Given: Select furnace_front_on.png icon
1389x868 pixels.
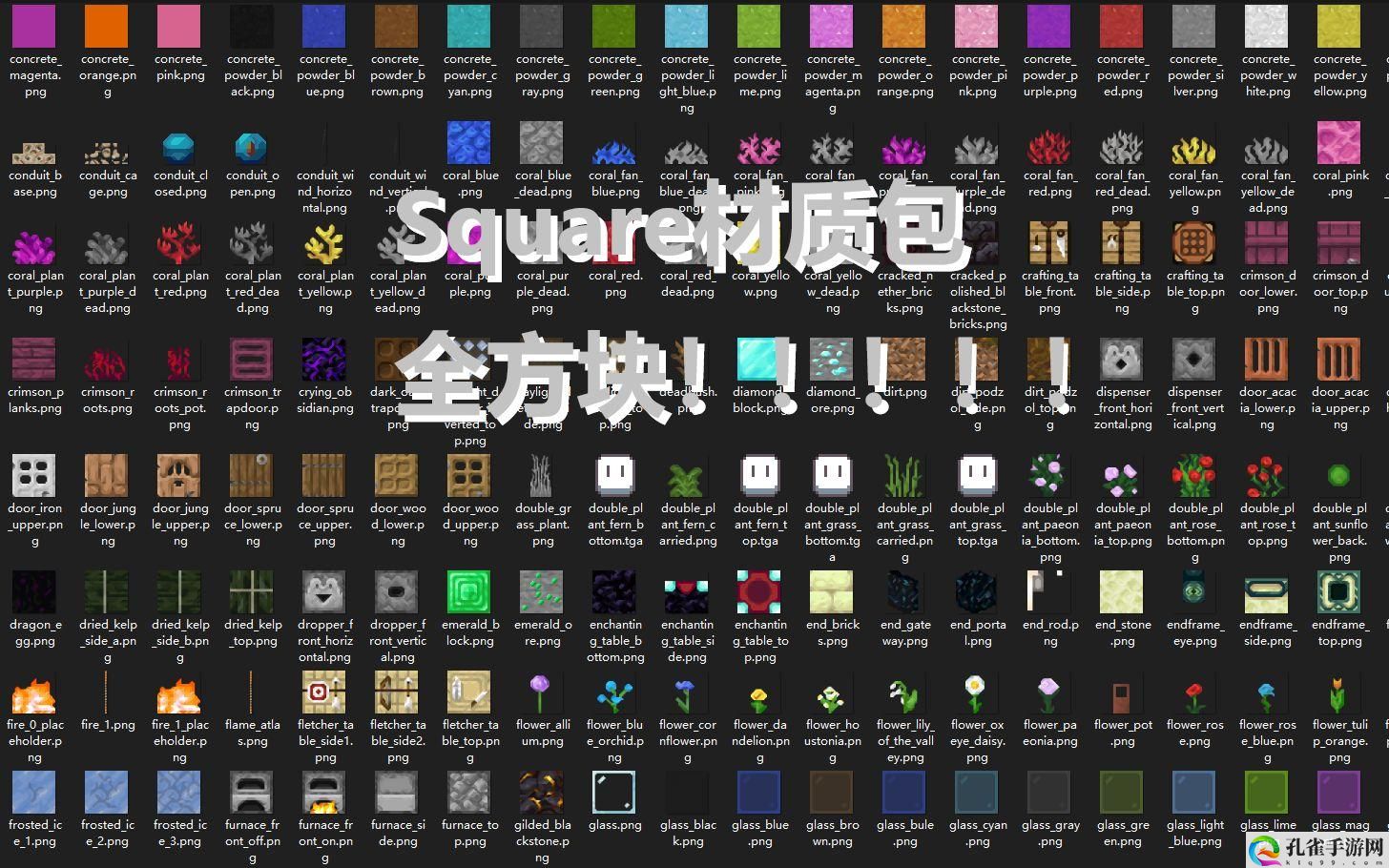Looking at the screenshot, I should click(324, 793).
